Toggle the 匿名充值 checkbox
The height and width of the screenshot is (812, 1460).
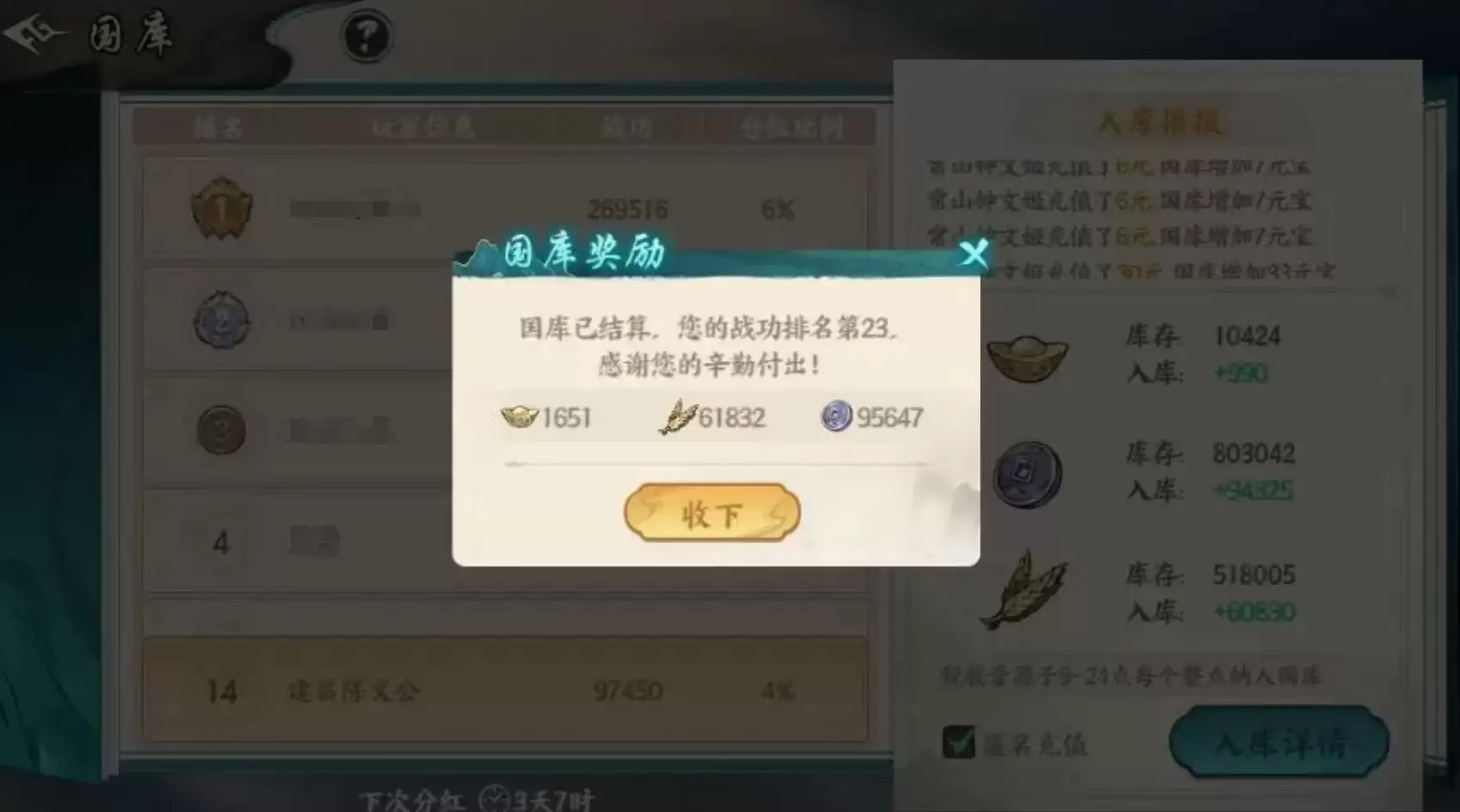click(958, 741)
